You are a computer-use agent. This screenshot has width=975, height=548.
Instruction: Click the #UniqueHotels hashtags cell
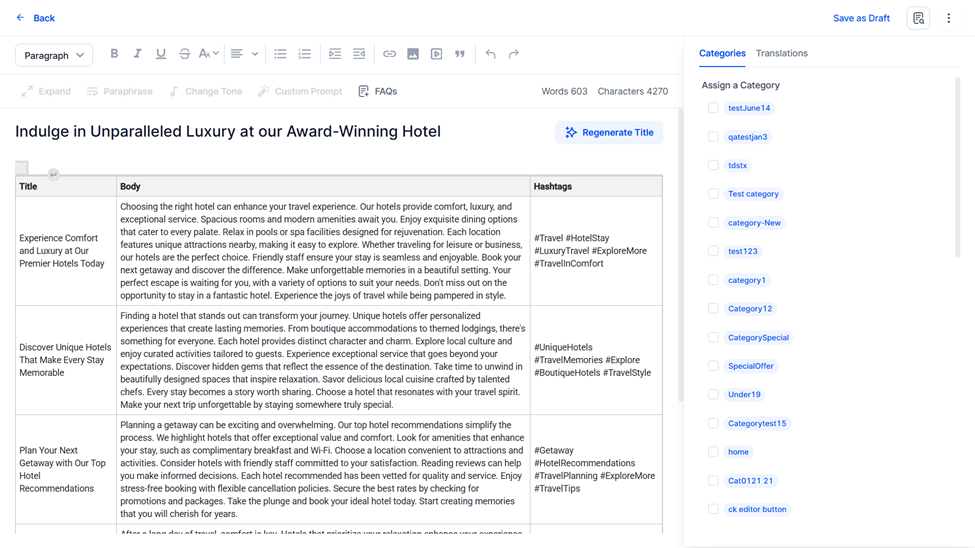pos(596,360)
